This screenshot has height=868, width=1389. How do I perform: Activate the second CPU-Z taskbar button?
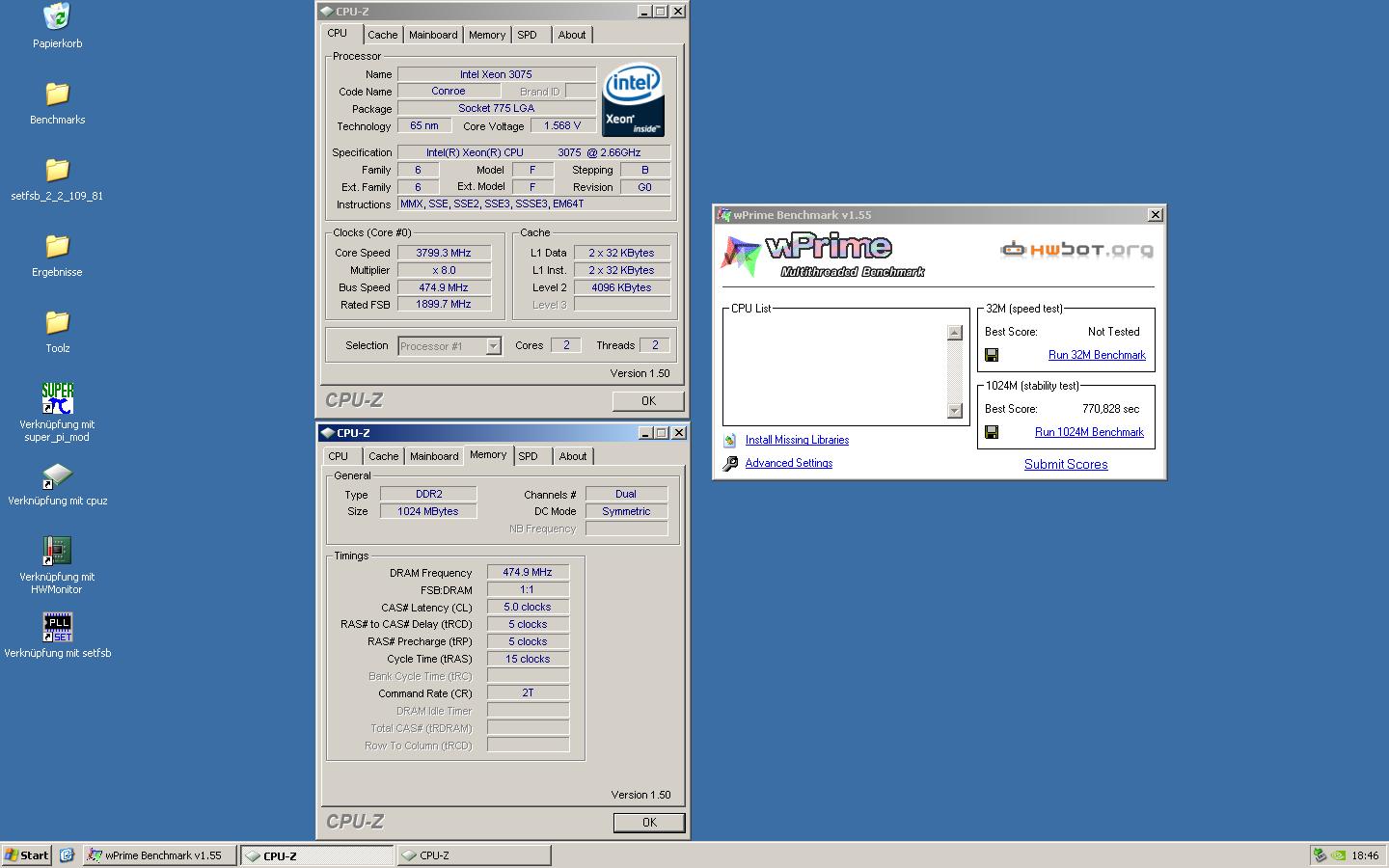coord(474,855)
